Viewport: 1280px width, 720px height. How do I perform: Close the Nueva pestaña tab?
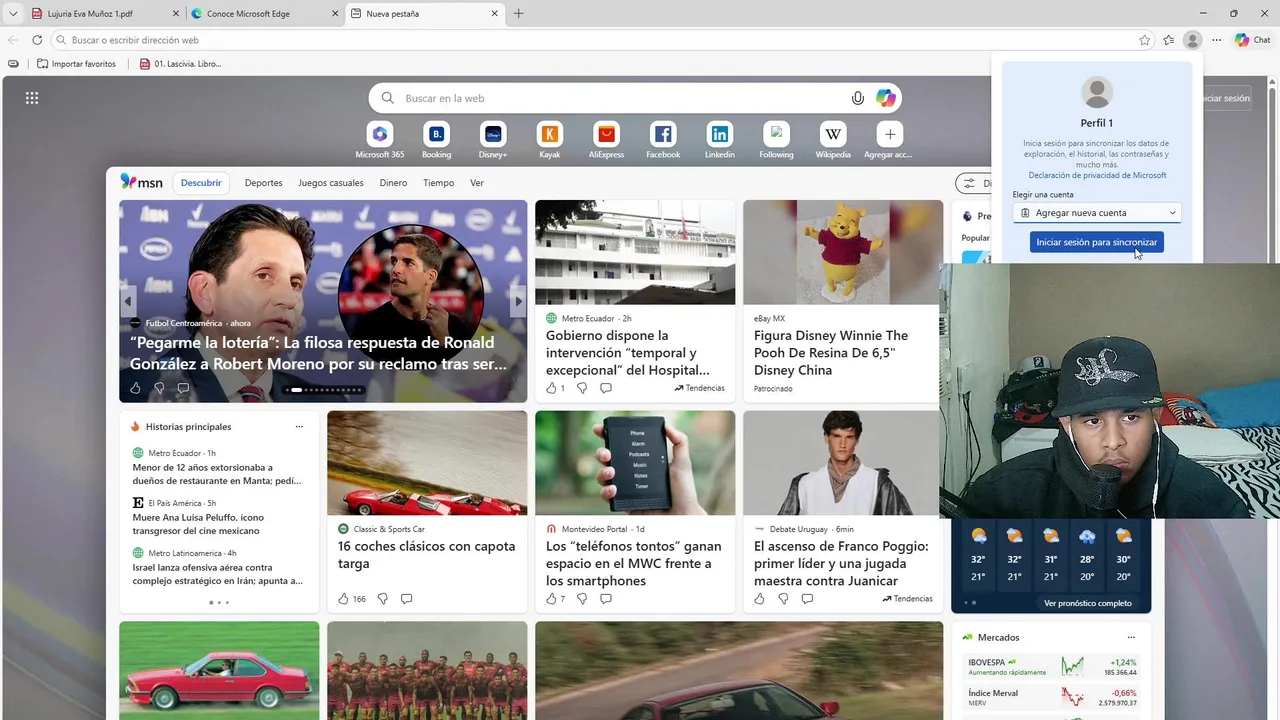[494, 14]
